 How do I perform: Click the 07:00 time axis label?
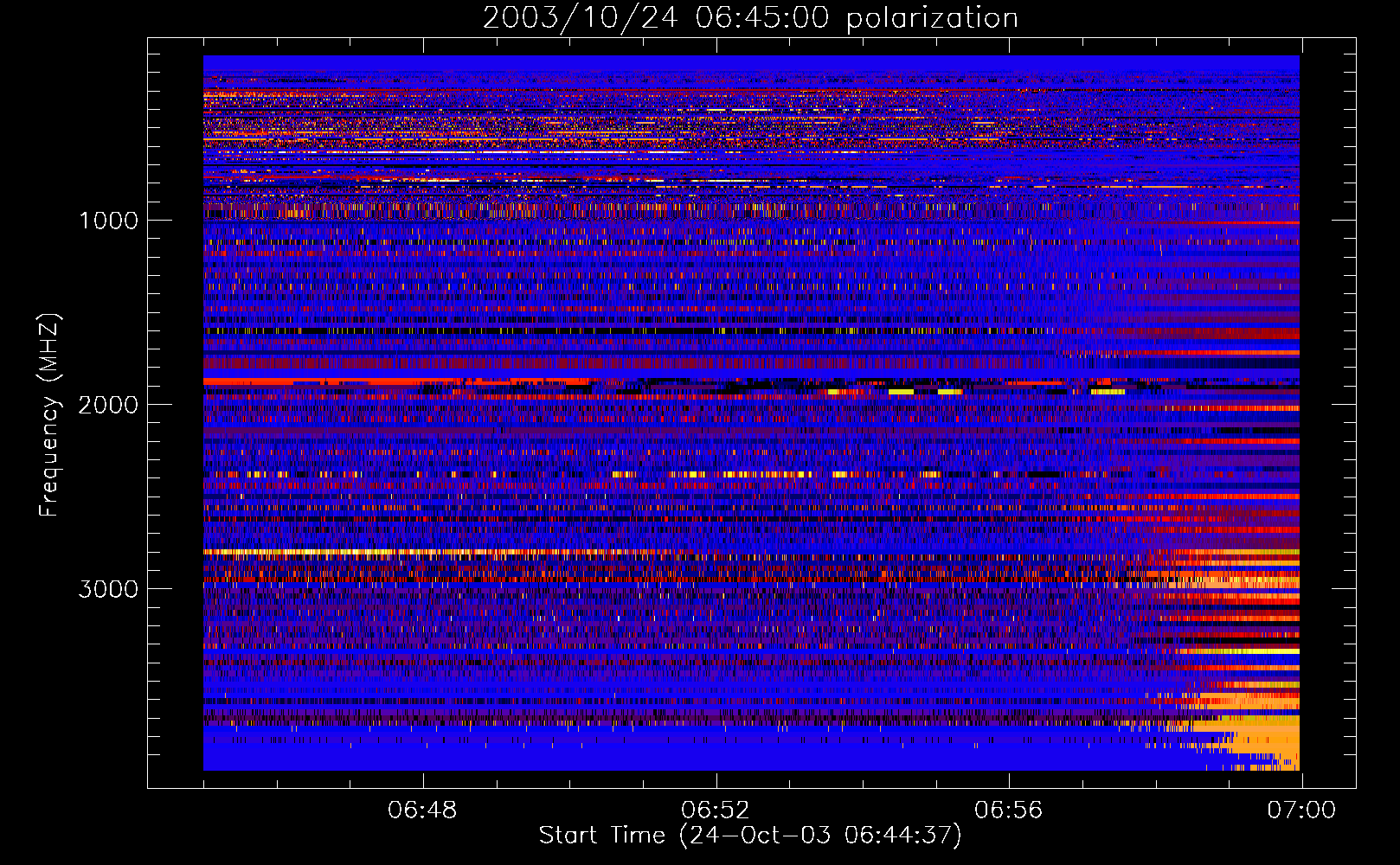[x=1301, y=811]
